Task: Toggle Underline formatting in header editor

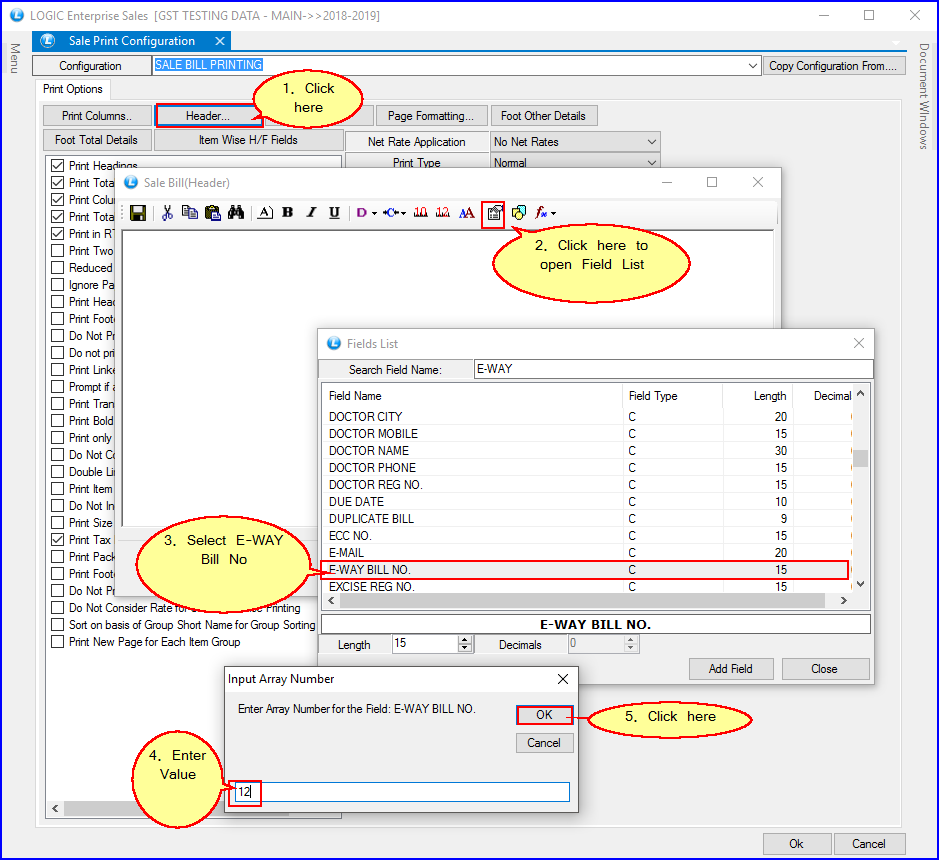Action: click(x=334, y=213)
